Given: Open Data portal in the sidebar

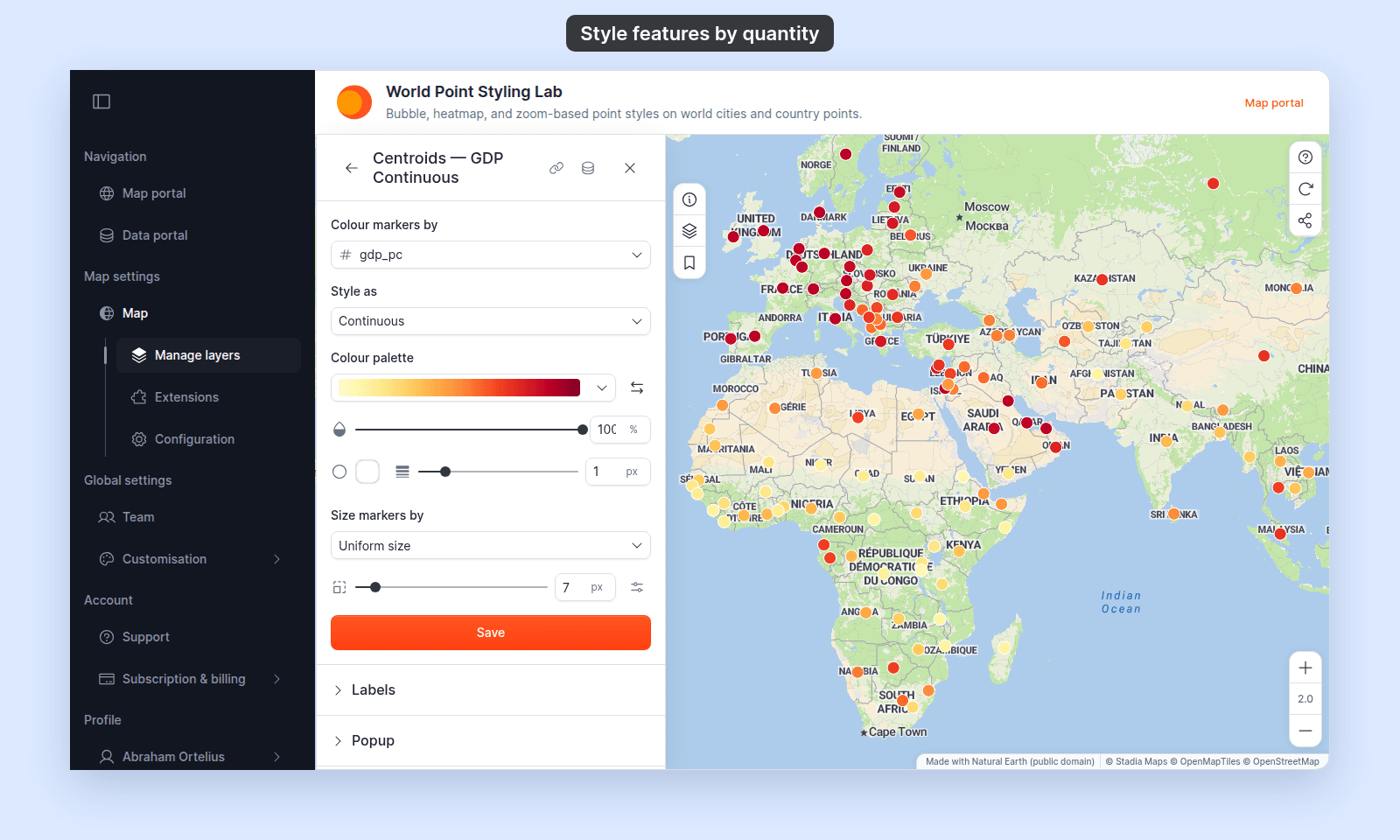Looking at the screenshot, I should pyautogui.click(x=192, y=235).
